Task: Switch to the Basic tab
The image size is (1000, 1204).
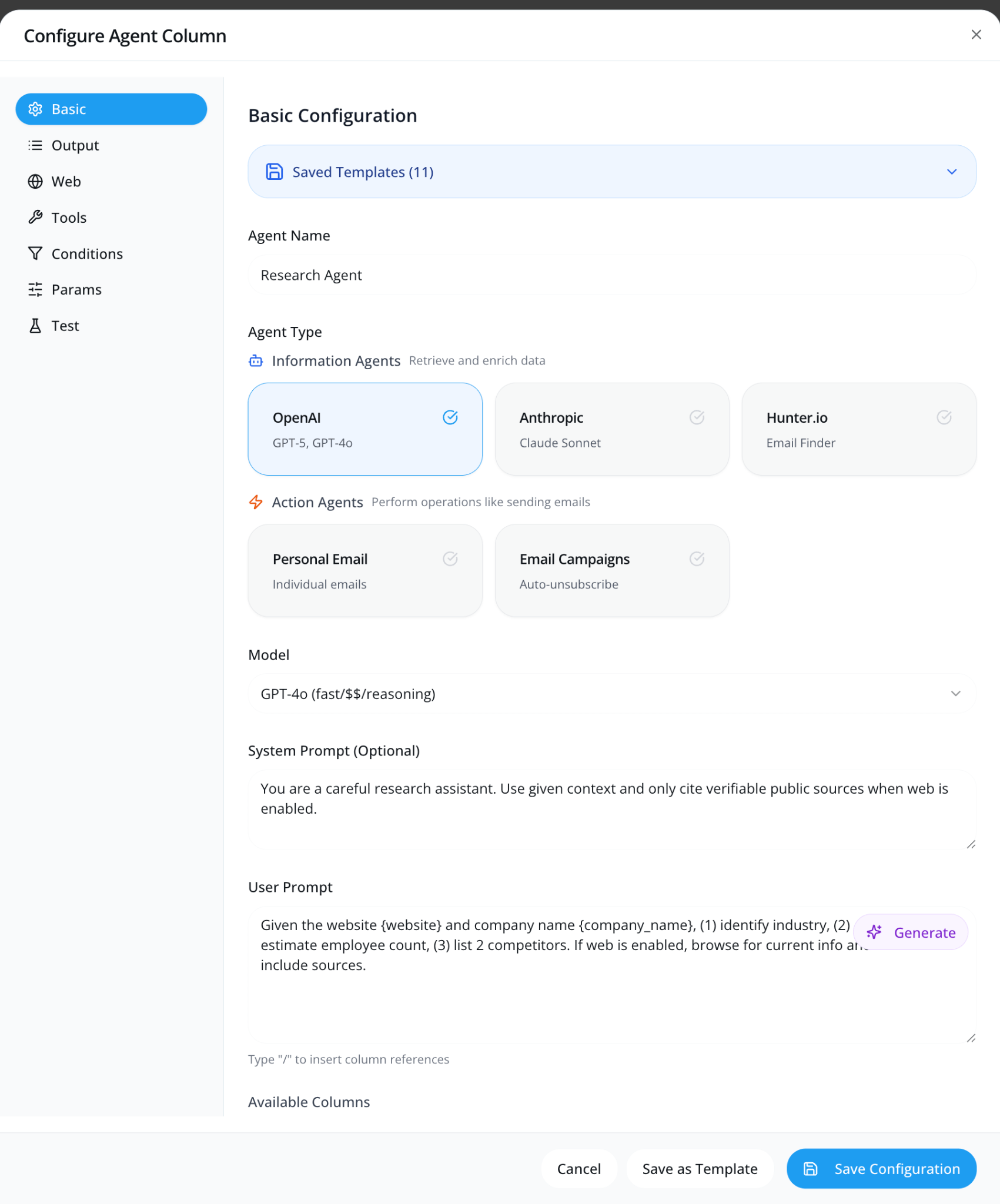Action: coord(111,109)
